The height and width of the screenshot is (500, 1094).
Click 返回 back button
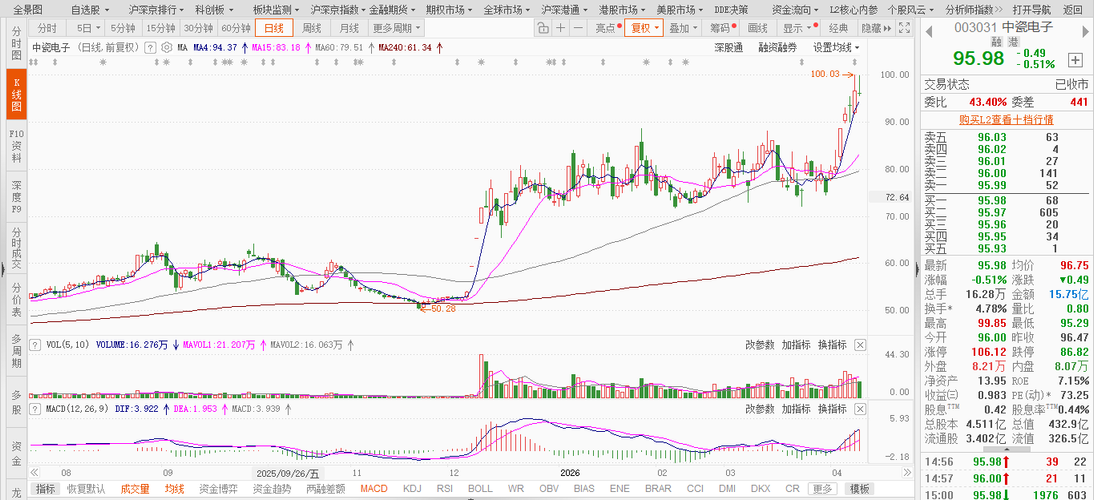coord(1072,10)
